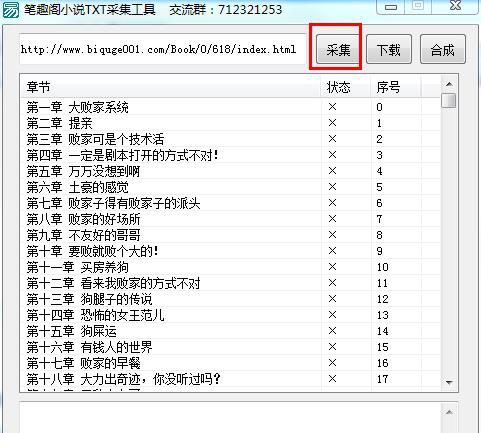
Task: Click sequence number 12 cell
Action: (383, 299)
